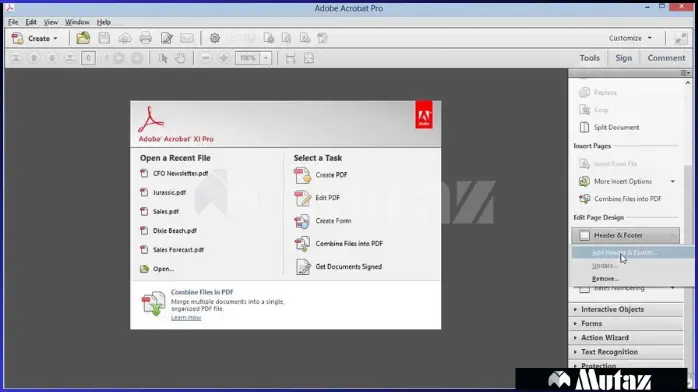Click the previous page arrow icon
698x392 pixels.
point(34,58)
